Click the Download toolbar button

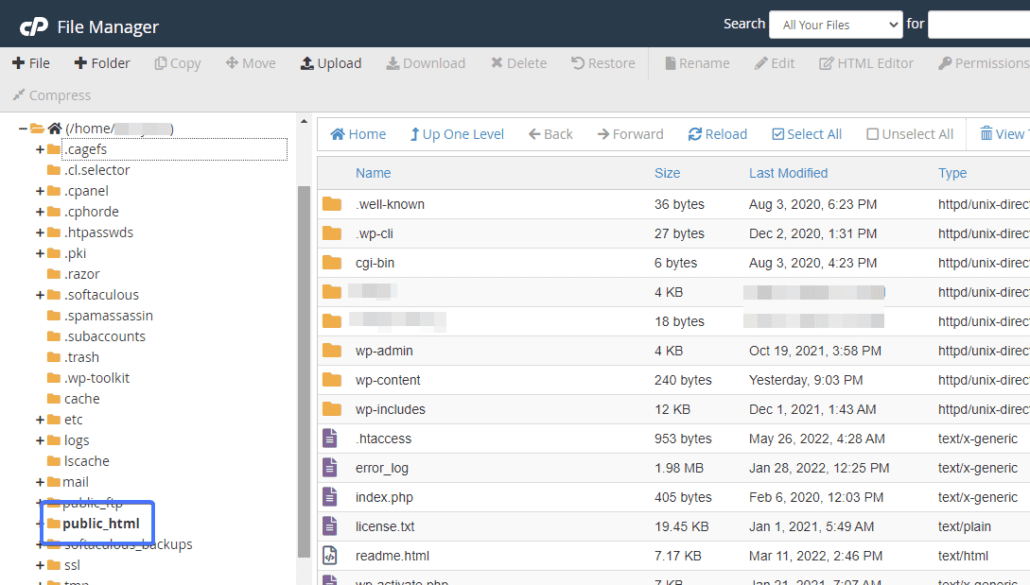tap(426, 63)
